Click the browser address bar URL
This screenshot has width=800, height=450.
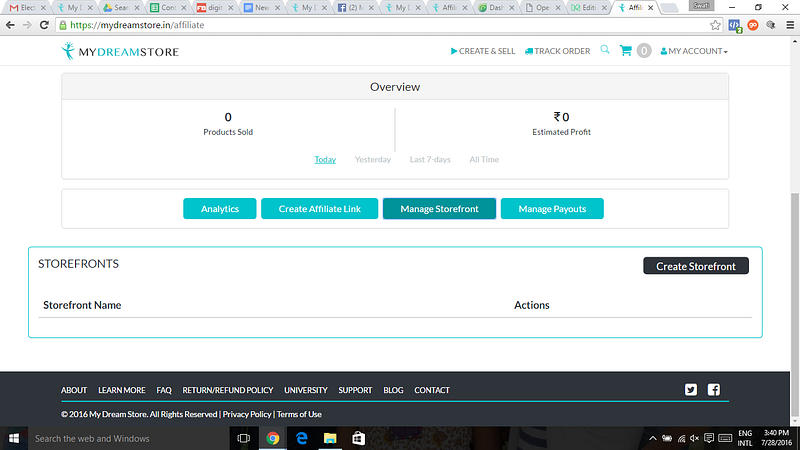(x=137, y=25)
